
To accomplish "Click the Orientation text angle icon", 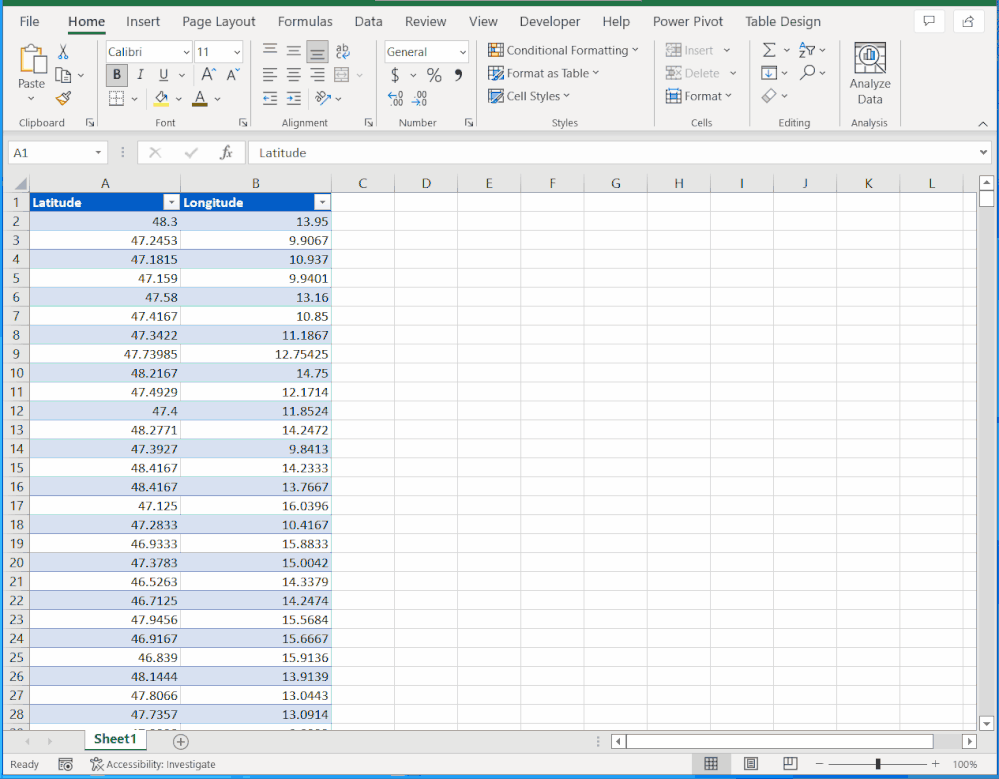I will (323, 98).
